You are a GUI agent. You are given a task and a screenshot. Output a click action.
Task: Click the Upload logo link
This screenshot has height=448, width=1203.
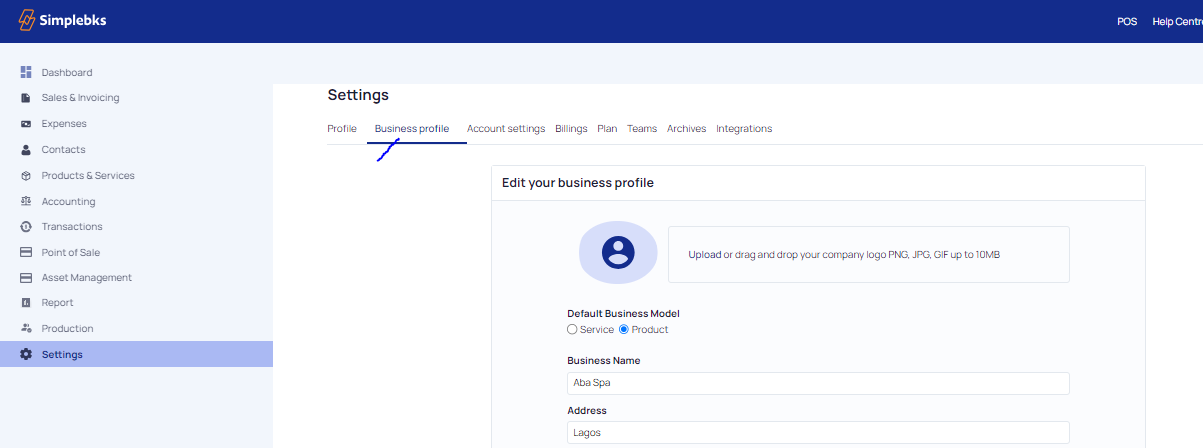point(704,255)
